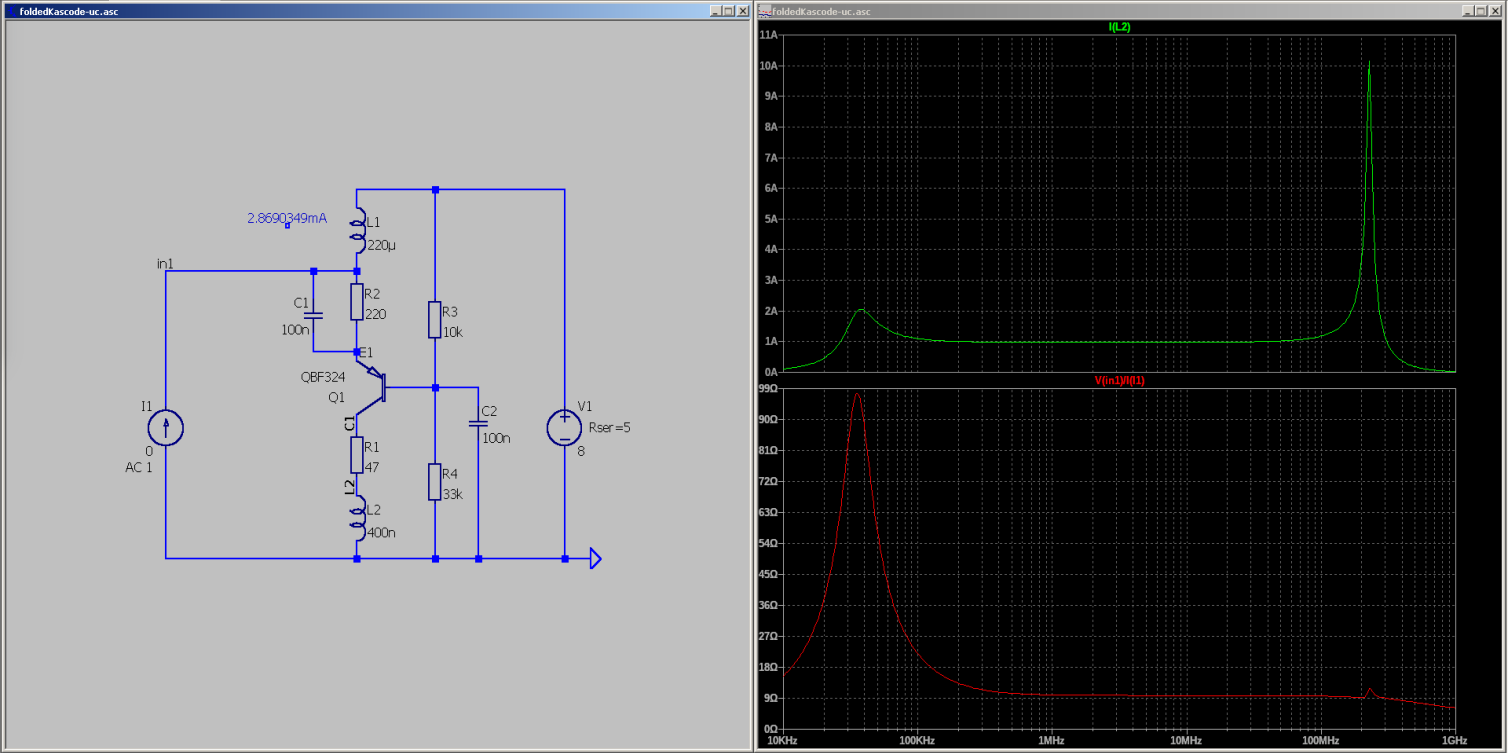Click the 2.8690349mA current annotation
1508x753 pixels.
[287, 217]
